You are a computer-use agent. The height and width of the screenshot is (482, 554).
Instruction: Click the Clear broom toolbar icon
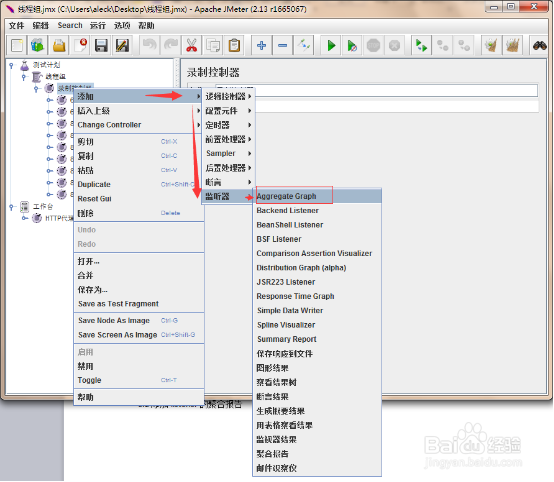(491, 45)
